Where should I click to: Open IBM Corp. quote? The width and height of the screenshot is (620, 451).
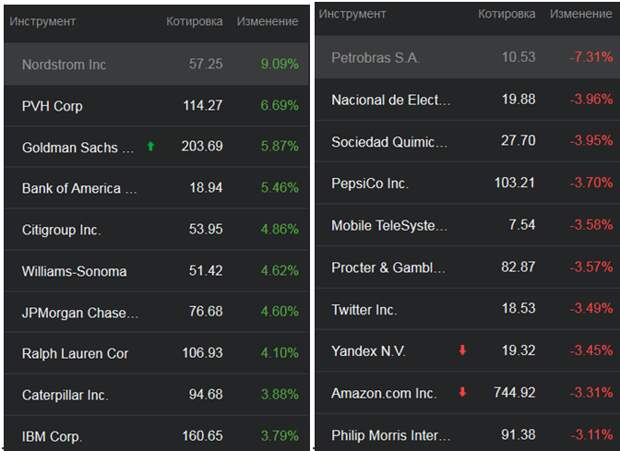point(157,436)
